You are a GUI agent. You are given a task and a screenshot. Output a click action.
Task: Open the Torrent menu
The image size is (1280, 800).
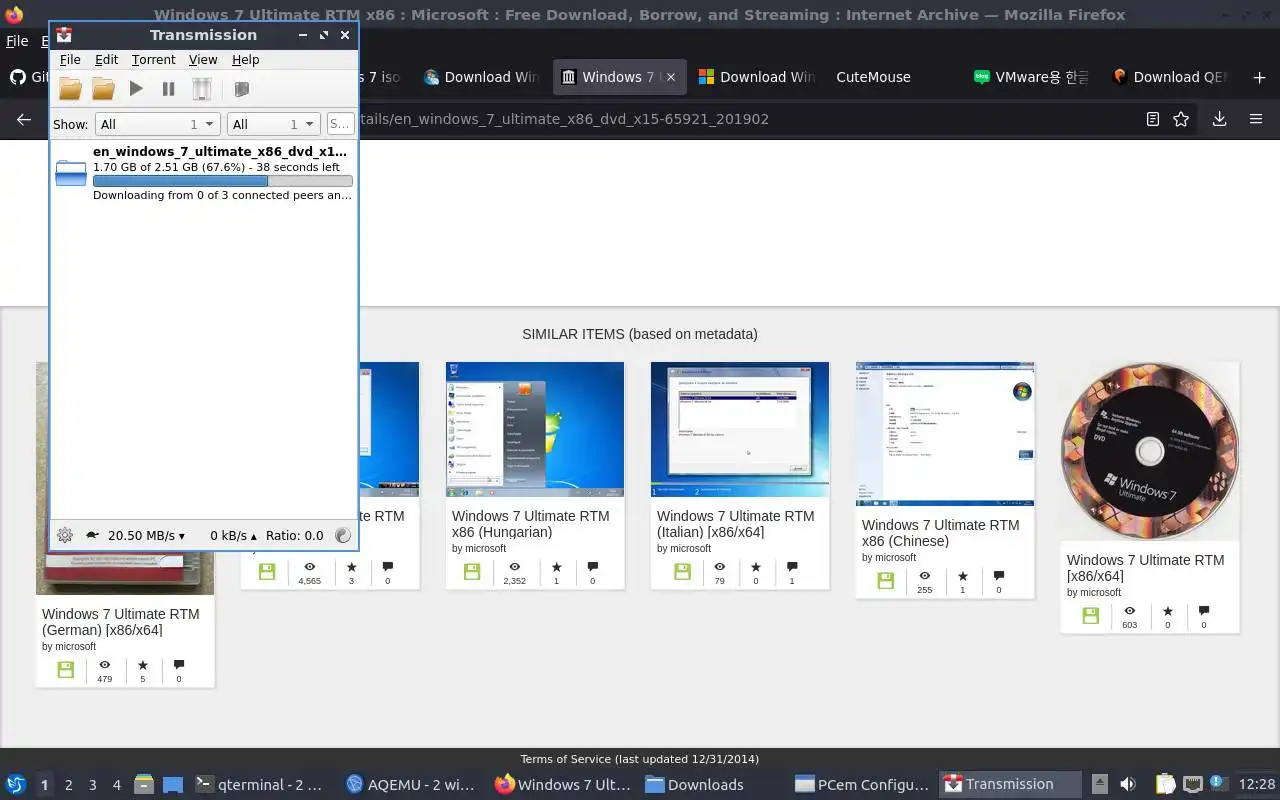click(153, 60)
